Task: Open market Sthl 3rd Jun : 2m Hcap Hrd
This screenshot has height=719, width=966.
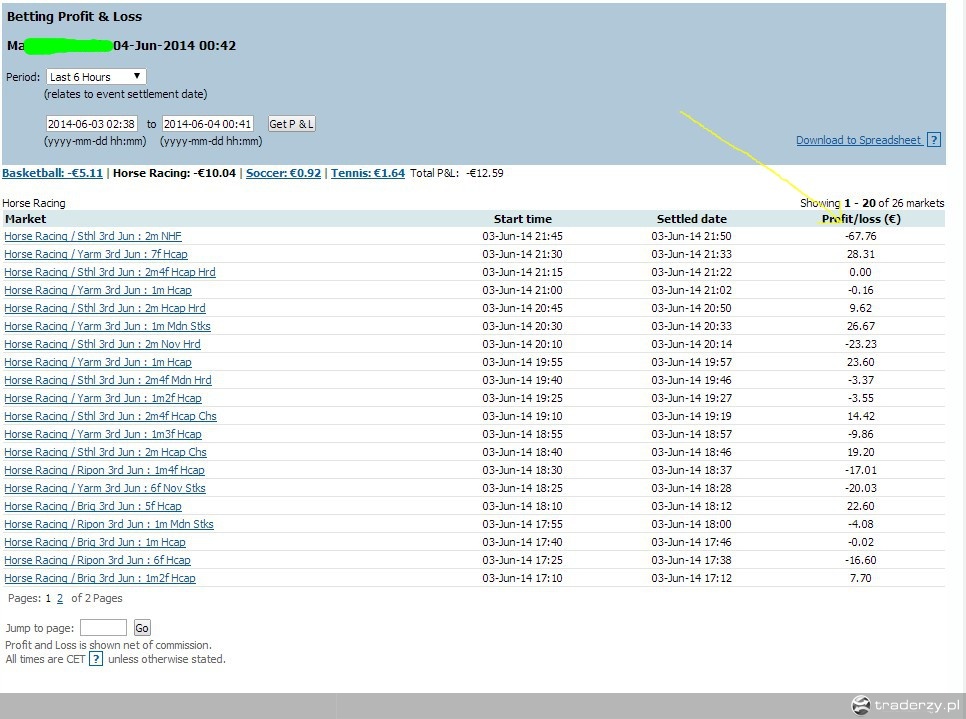Action: coord(105,308)
